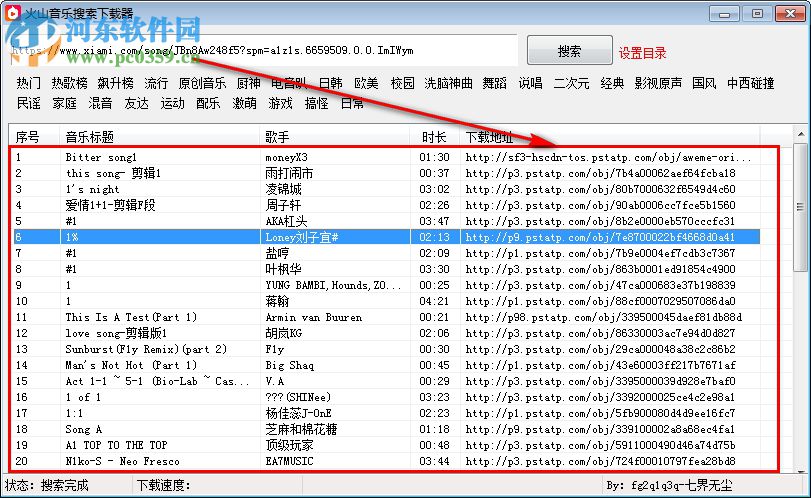The height and width of the screenshot is (498, 811).
Task: Choose the 友达 category
Action: click(137, 103)
